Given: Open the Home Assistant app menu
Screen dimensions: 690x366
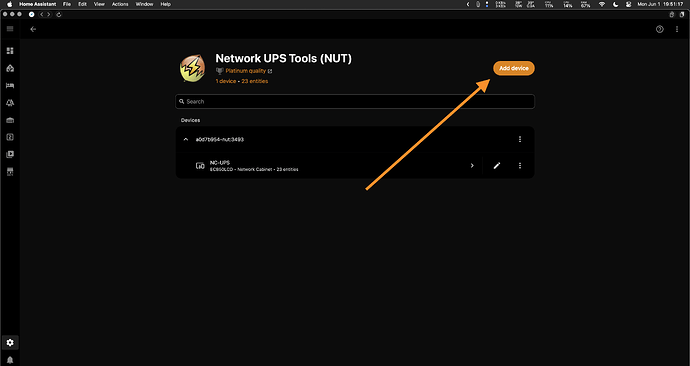Looking at the screenshot, I should (x=37, y=4).
